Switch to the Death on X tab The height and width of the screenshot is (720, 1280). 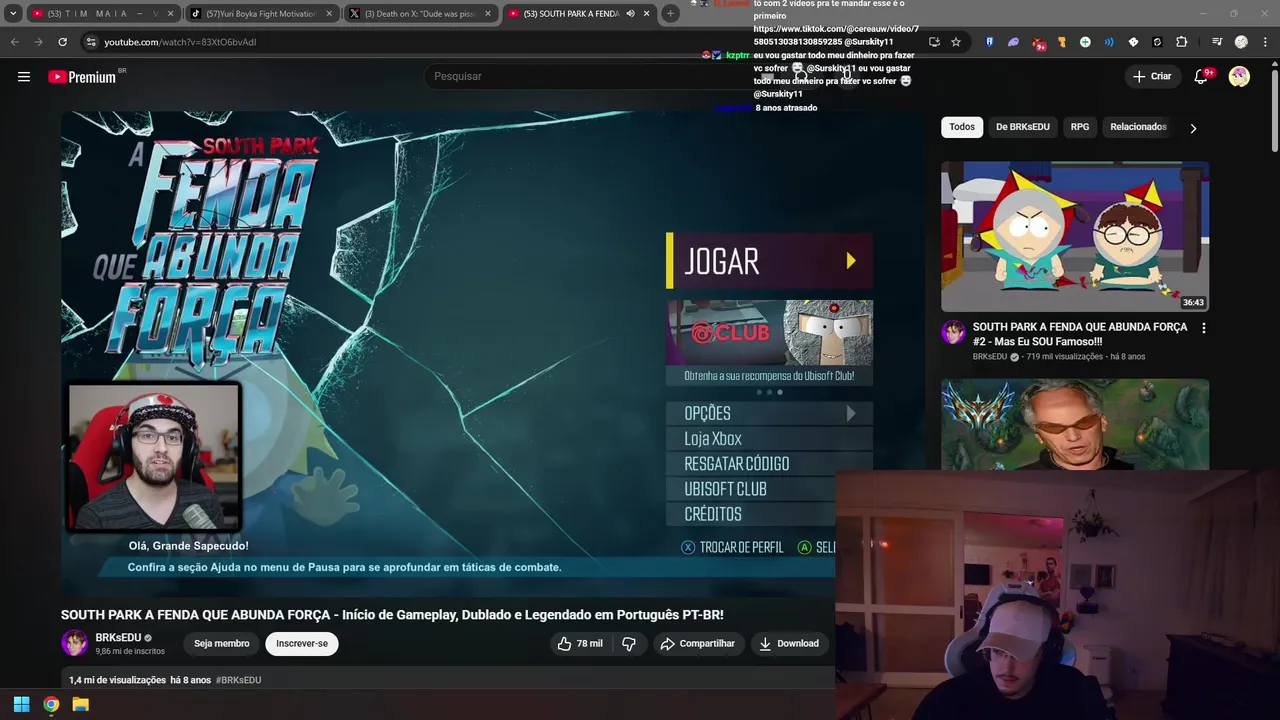click(420, 13)
